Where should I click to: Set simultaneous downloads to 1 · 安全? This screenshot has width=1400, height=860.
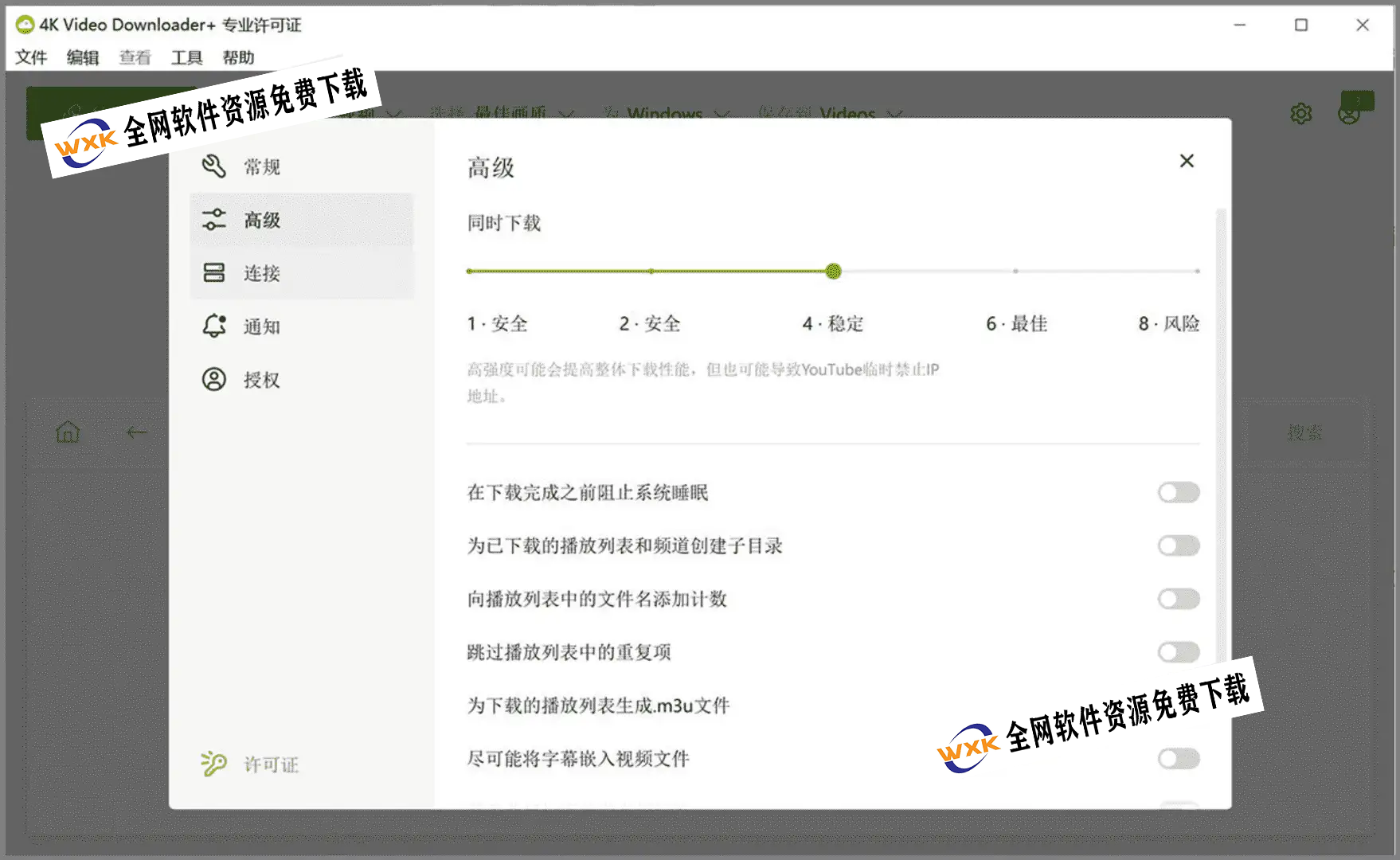[470, 272]
